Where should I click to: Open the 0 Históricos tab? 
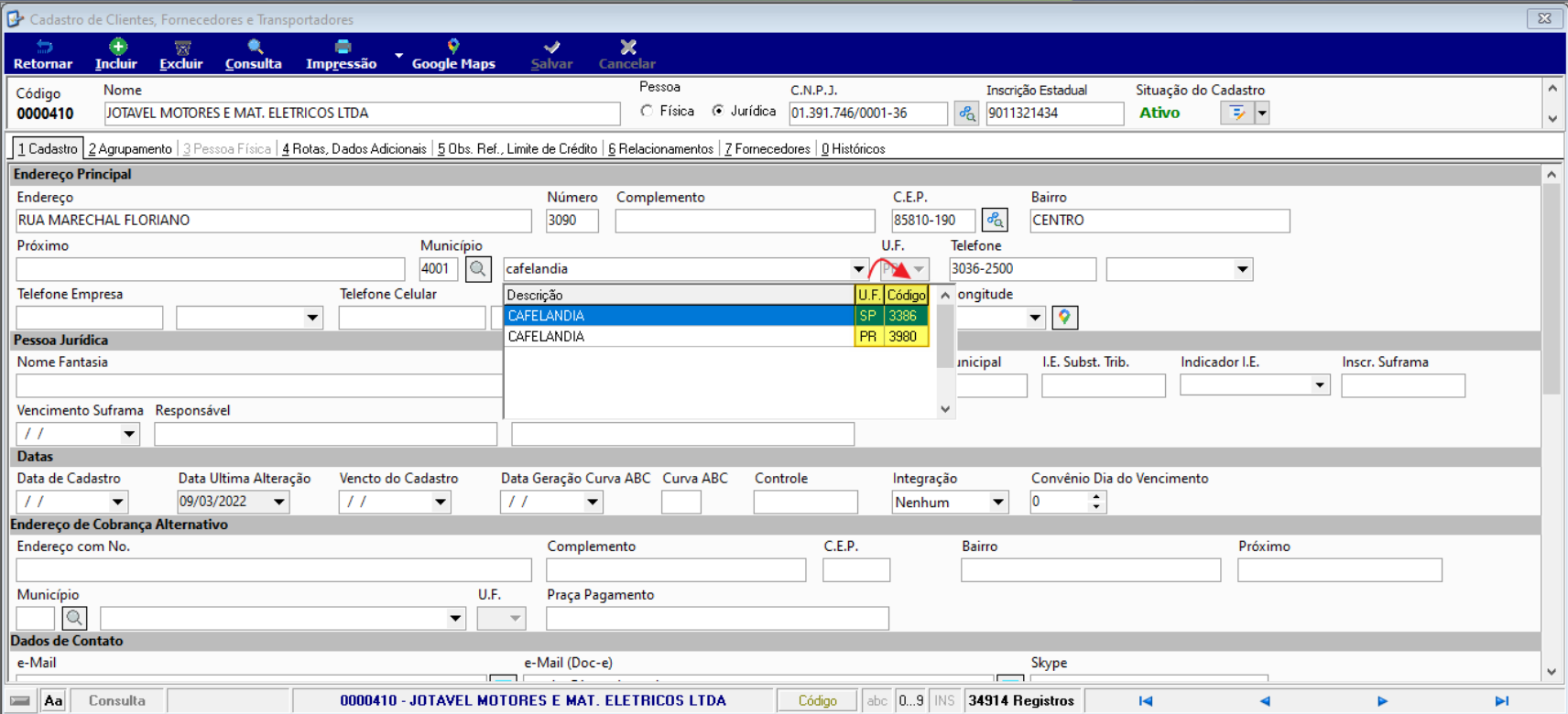[x=854, y=148]
